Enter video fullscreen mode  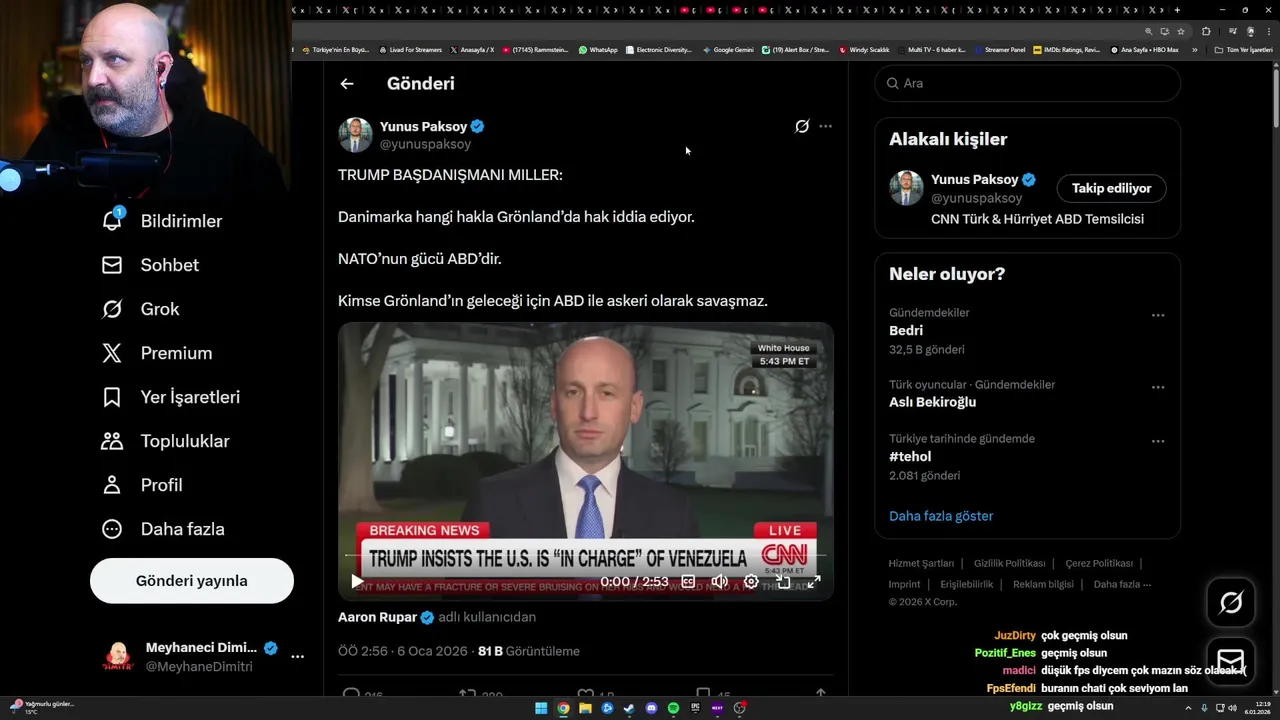point(814,582)
